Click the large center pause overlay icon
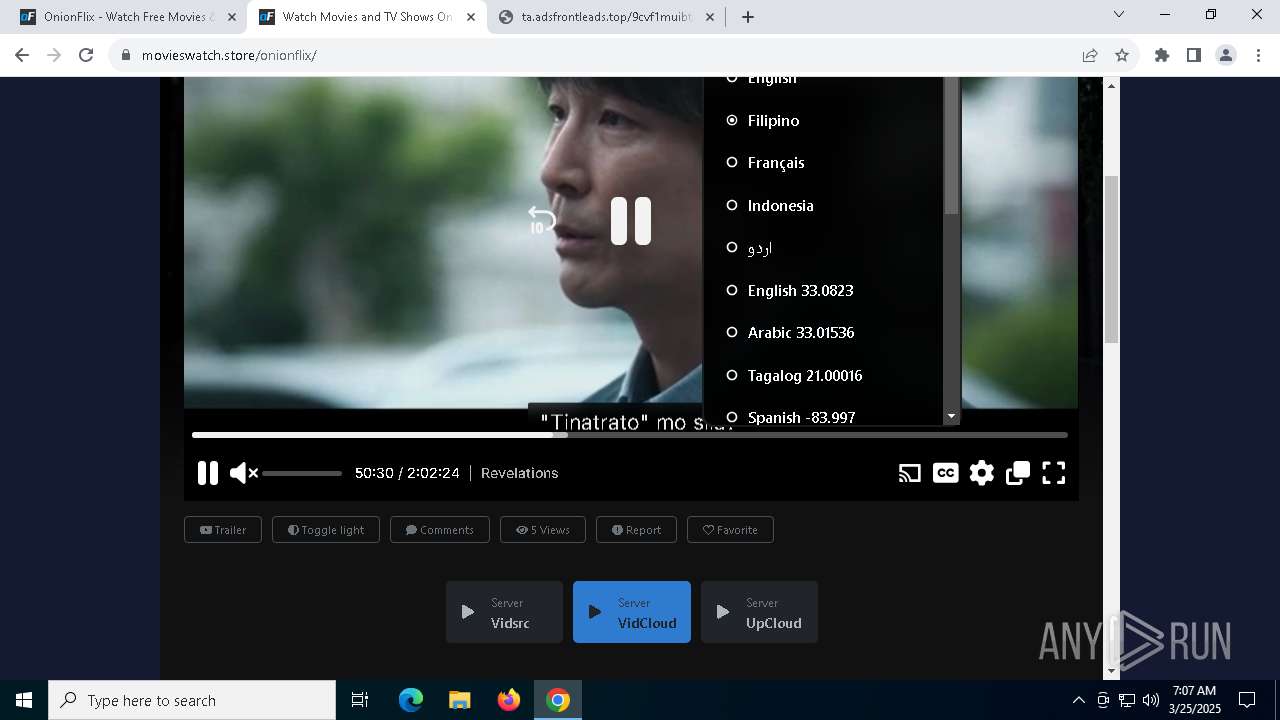Image resolution: width=1280 pixels, height=720 pixels. [631, 221]
